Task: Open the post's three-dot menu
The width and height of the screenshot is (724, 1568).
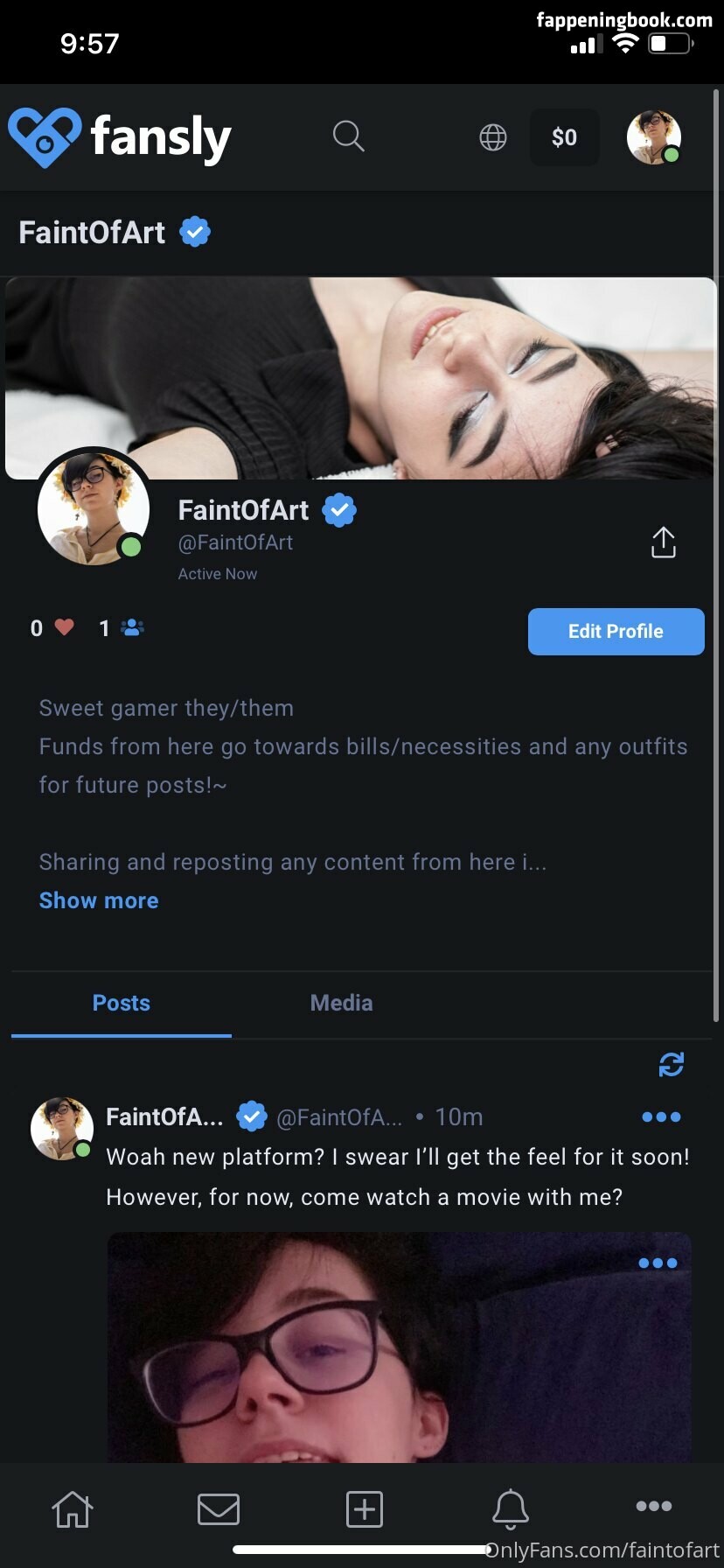Action: coord(661,1116)
